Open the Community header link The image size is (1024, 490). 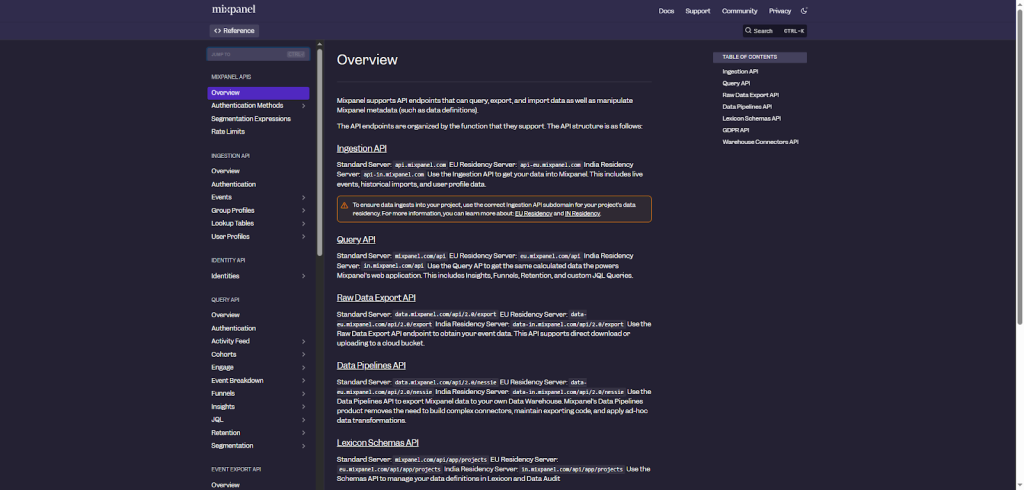(739, 11)
